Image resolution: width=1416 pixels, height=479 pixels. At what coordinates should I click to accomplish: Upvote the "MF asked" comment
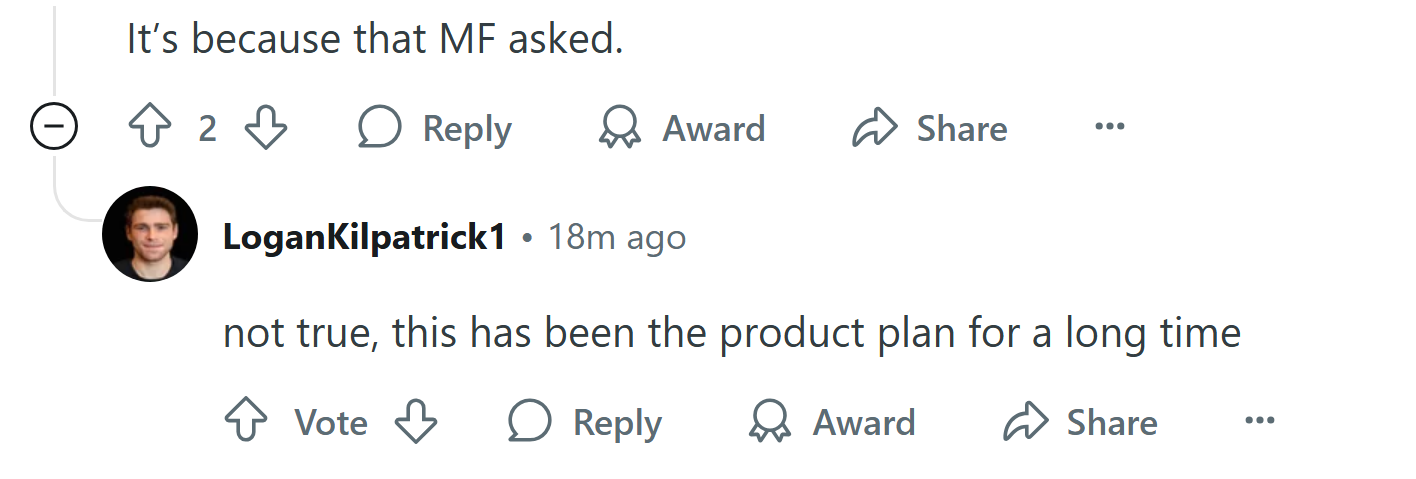(x=148, y=128)
